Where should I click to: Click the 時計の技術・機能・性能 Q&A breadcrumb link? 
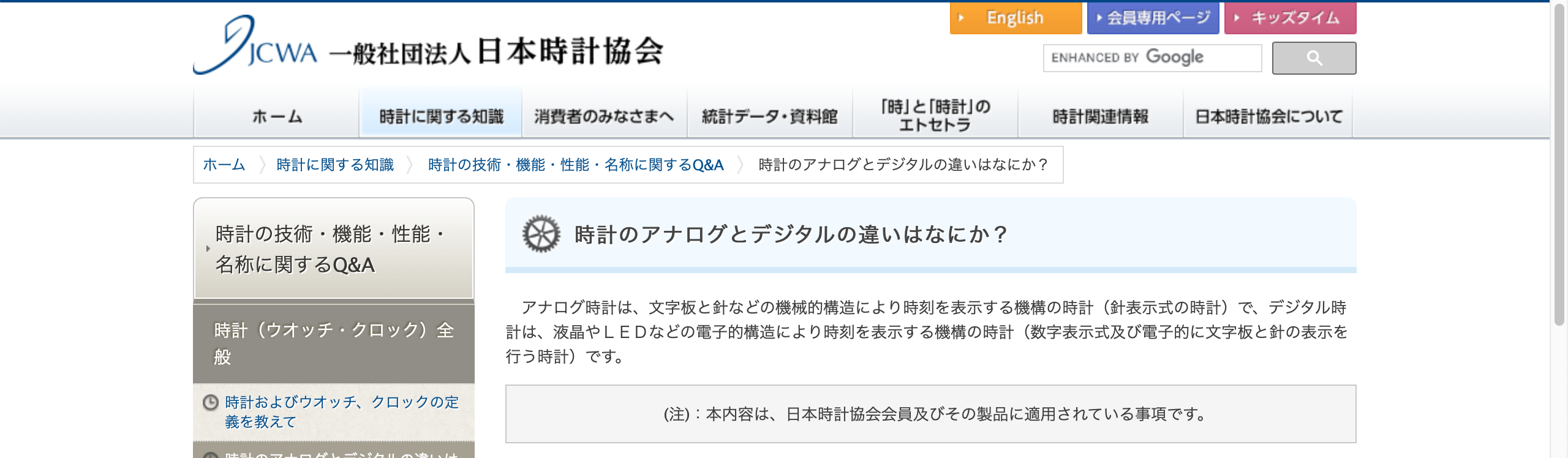[x=576, y=165]
